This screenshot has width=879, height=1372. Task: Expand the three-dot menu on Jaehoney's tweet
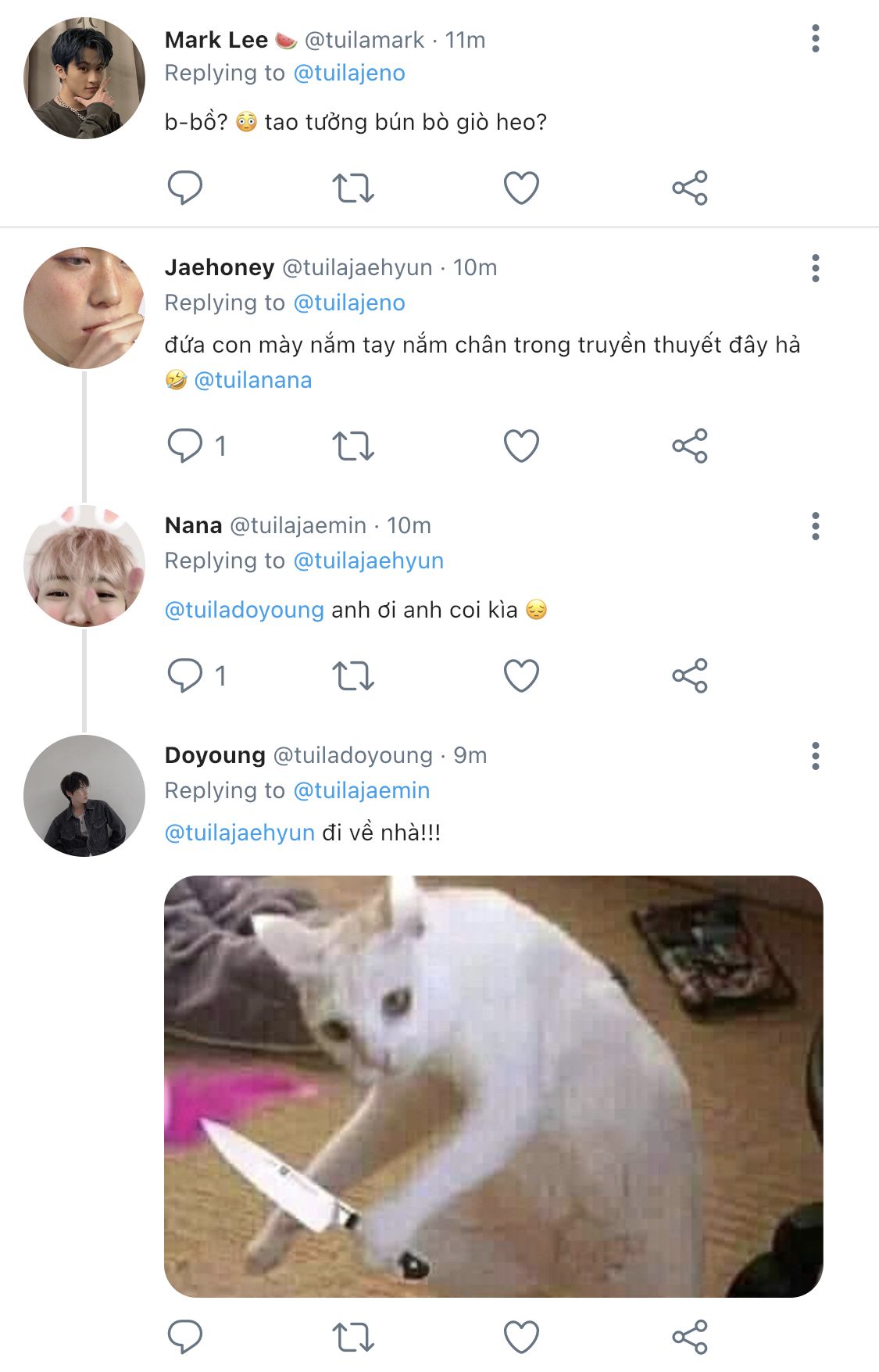click(816, 268)
